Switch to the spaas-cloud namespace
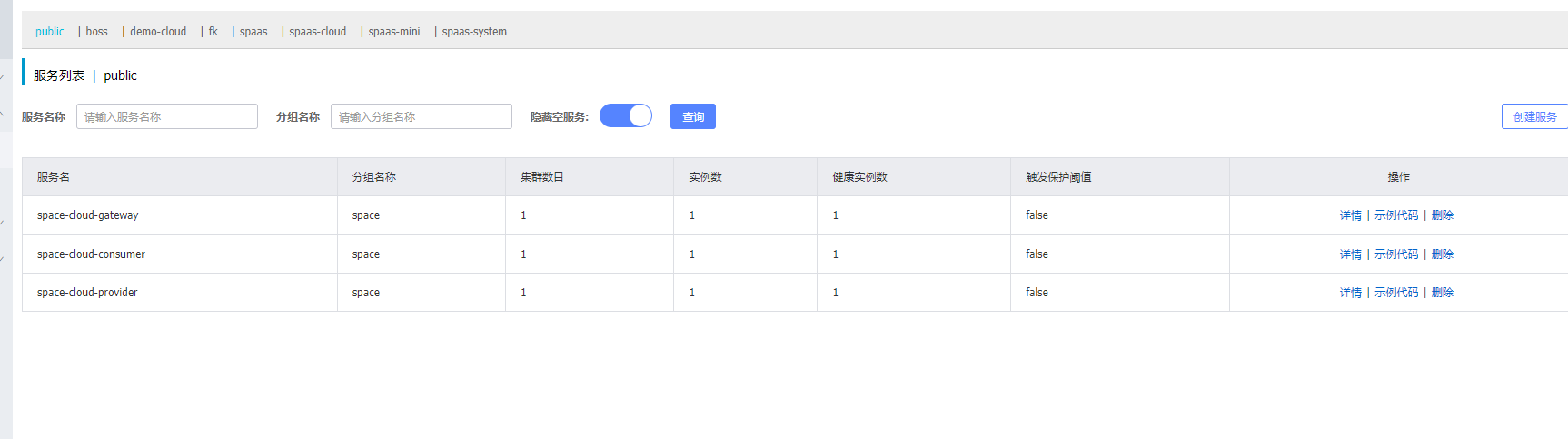Image resolution: width=1568 pixels, height=439 pixels. (x=318, y=32)
